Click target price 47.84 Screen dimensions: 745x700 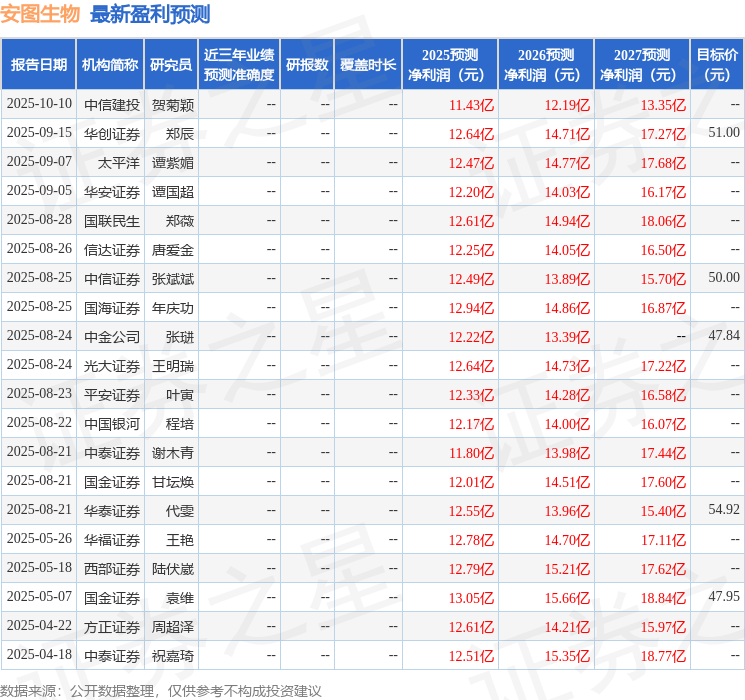724,336
